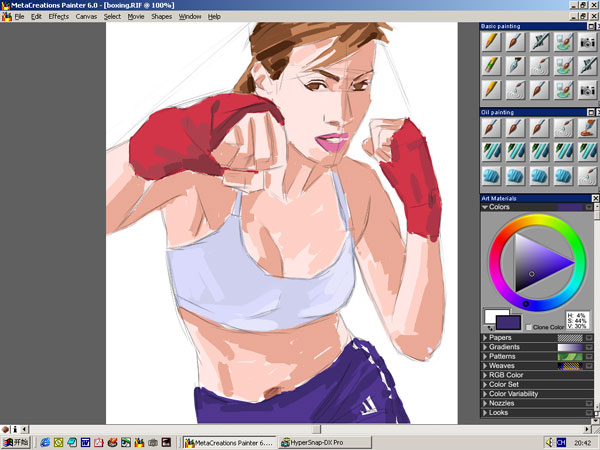Collapse the Colors section
Viewport: 600px width, 450px height.
(x=485, y=207)
